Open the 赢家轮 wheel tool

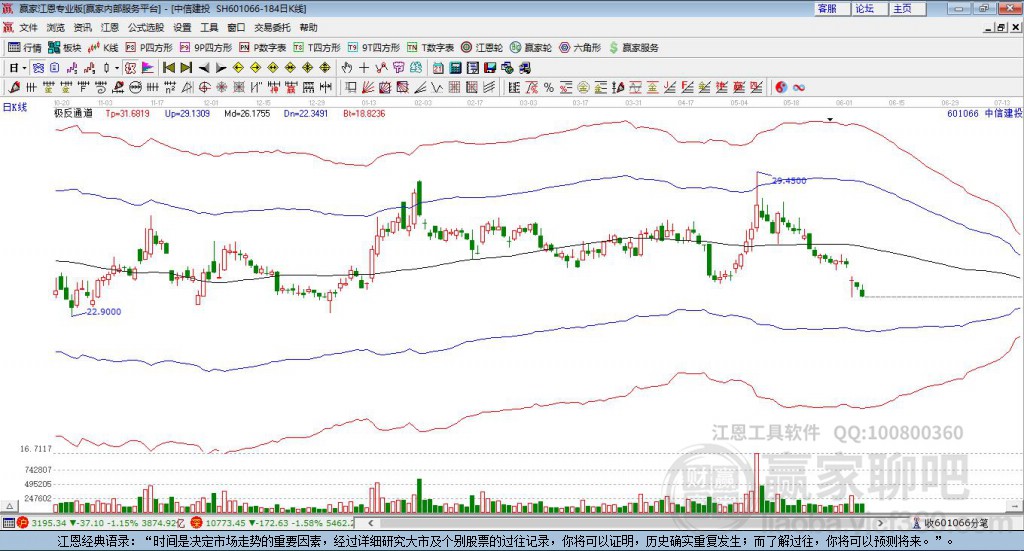(531, 48)
